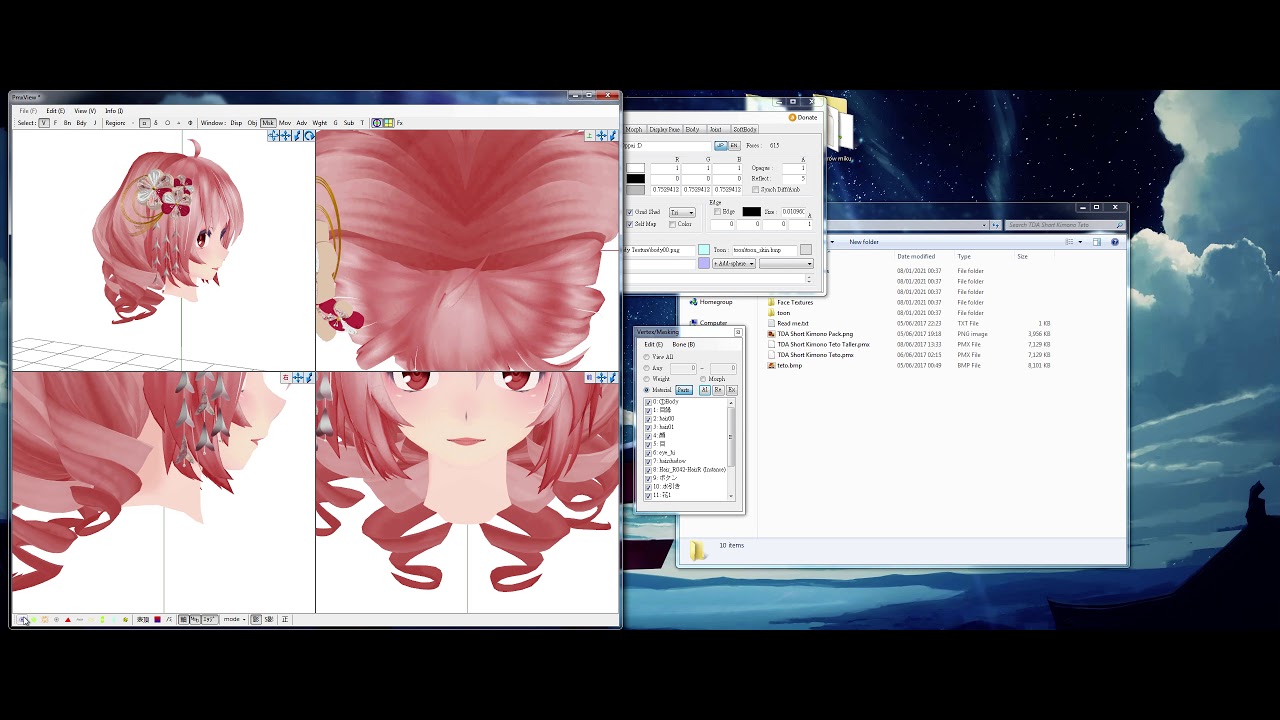
Task: Open the Edit (E) menu in PmxView
Action: pos(55,111)
